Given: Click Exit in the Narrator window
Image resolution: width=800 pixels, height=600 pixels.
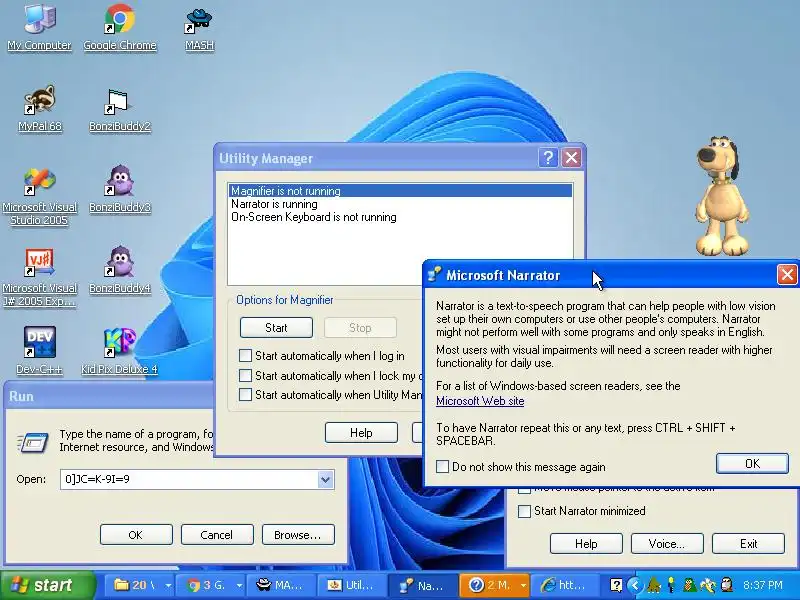Looking at the screenshot, I should point(748,543).
